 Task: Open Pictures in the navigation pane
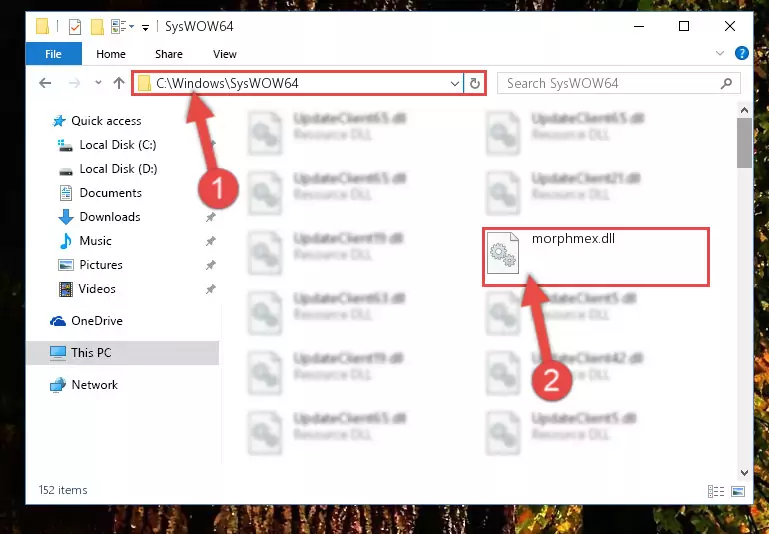(x=101, y=265)
